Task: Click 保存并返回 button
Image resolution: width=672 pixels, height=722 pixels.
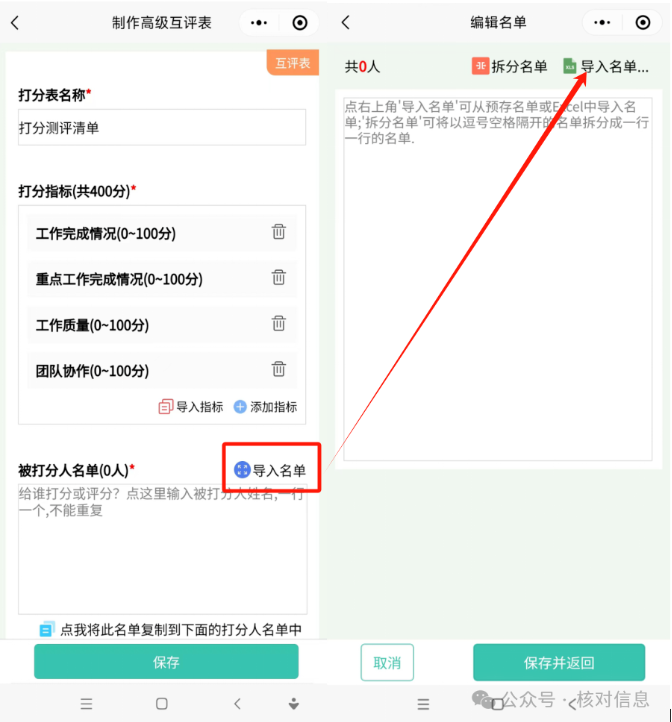Action: point(559,663)
